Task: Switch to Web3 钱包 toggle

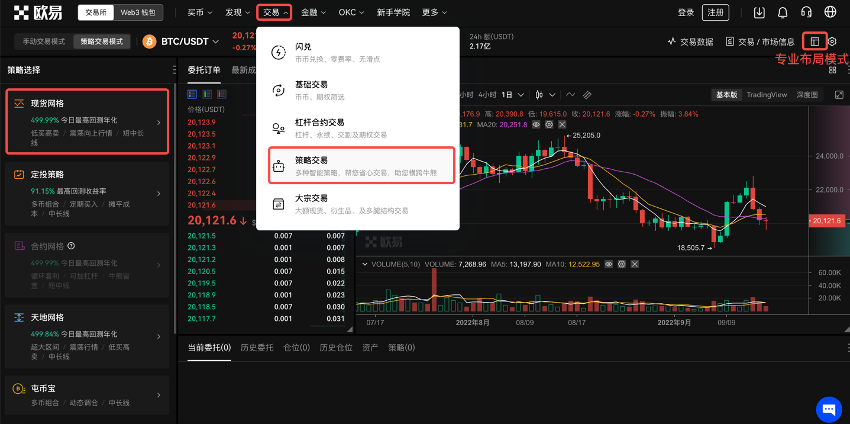Action: 137,13
